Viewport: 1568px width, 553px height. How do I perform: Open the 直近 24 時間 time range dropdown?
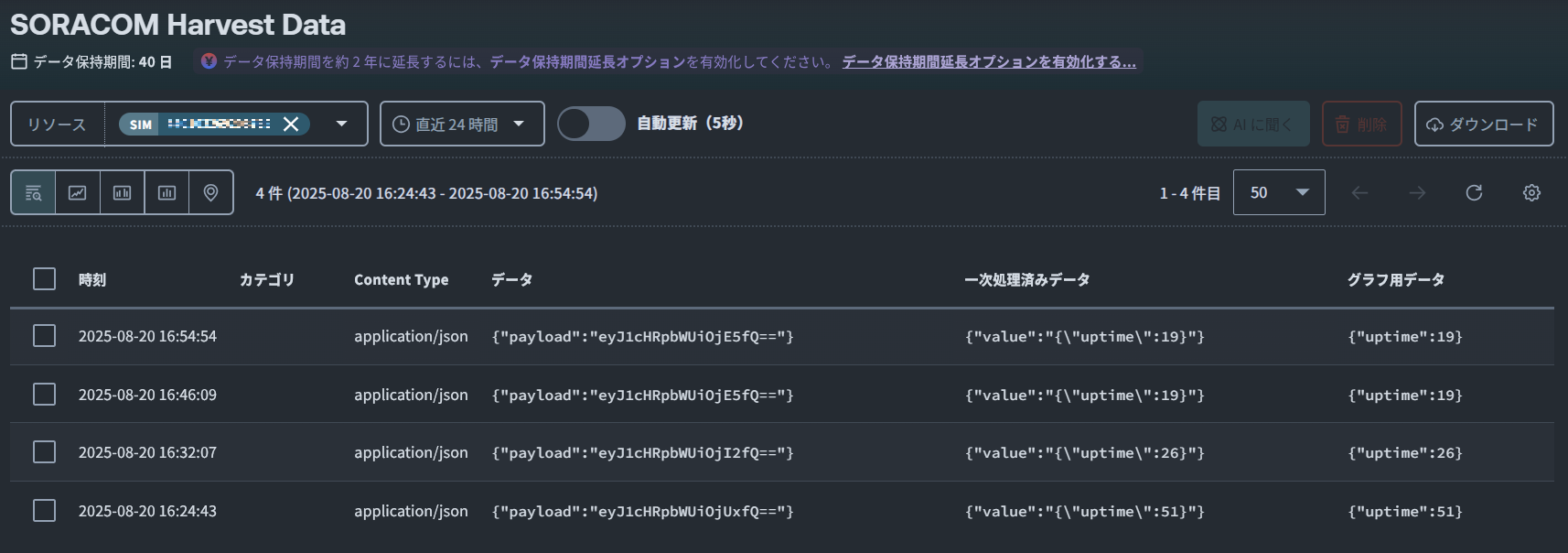coord(462,124)
